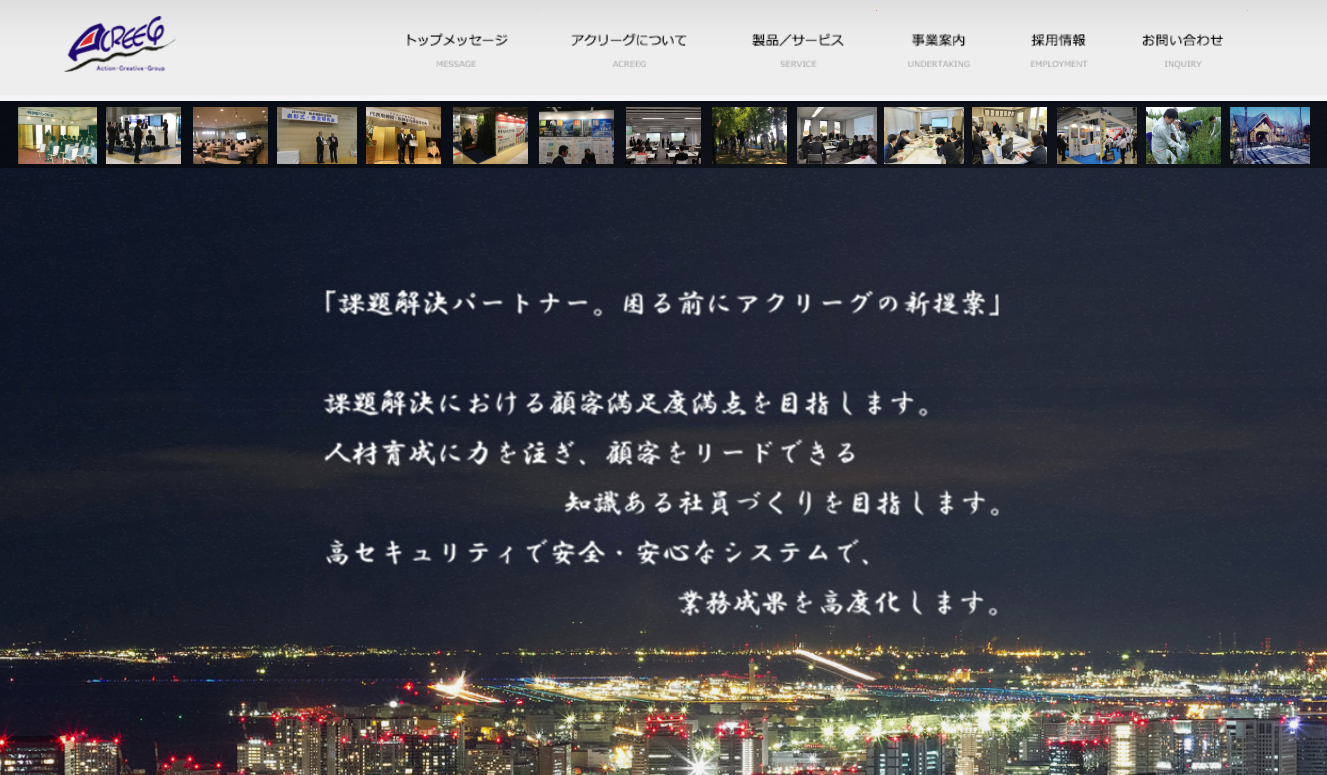This screenshot has width=1327, height=775.
Task: Click the thumbnail of the exhibition hall presentation
Action: click(x=143, y=134)
